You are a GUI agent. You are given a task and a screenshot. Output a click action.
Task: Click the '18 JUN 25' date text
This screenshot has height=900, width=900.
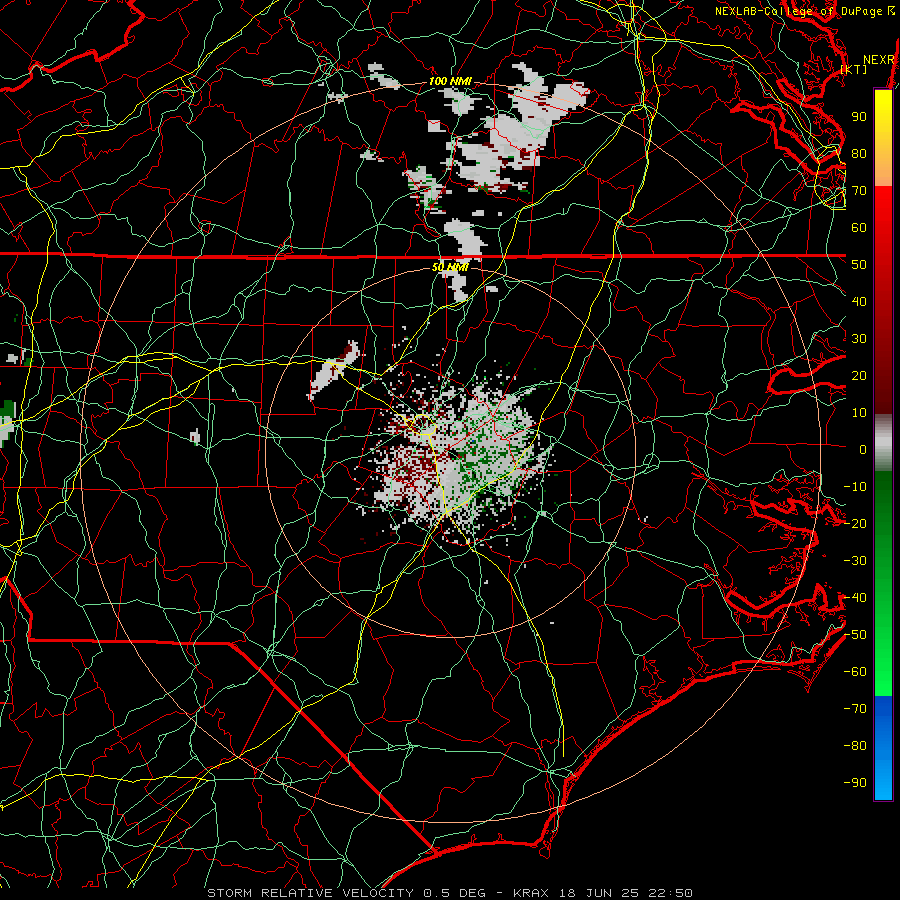[599, 893]
